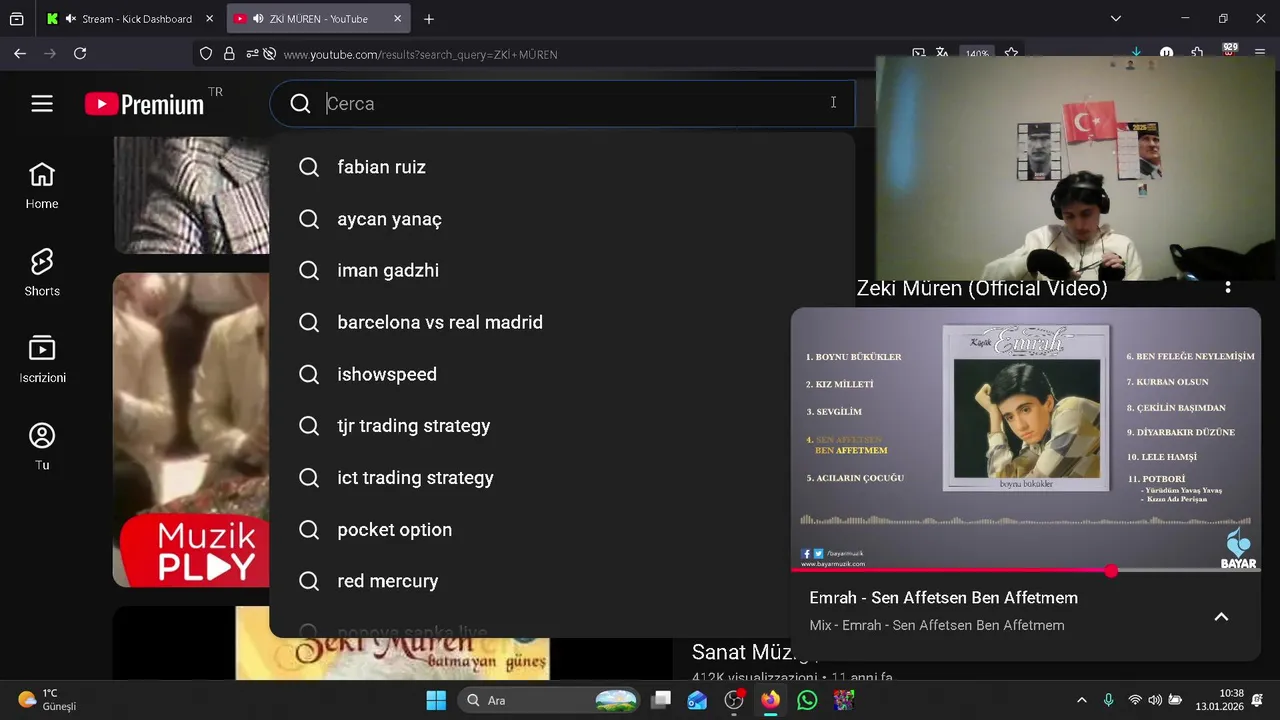
Task: Click the autoplay blocked icon in address bar
Action: tap(269, 54)
